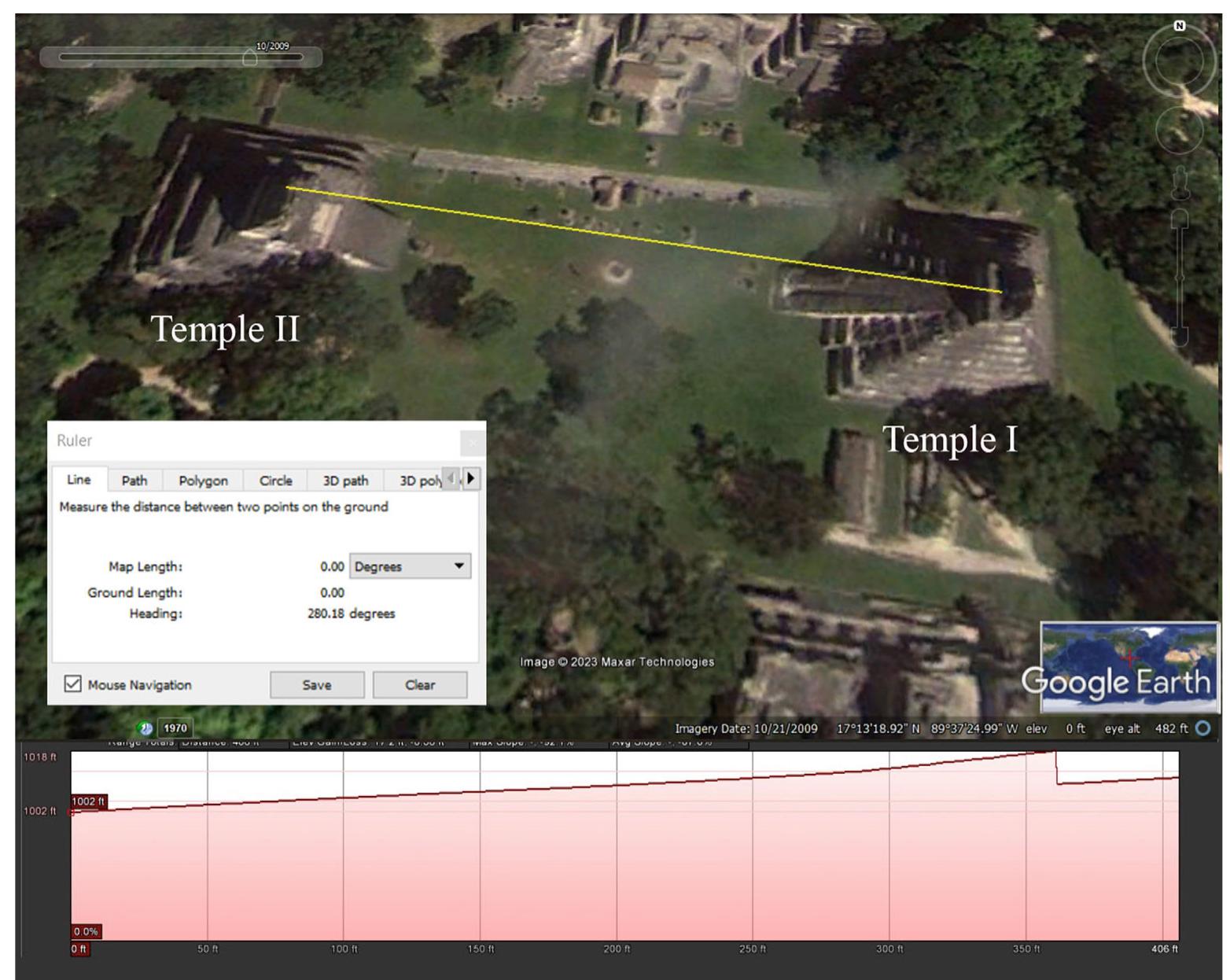The image size is (1230, 980).
Task: Select the Street View pegman icon
Action: click(1180, 182)
